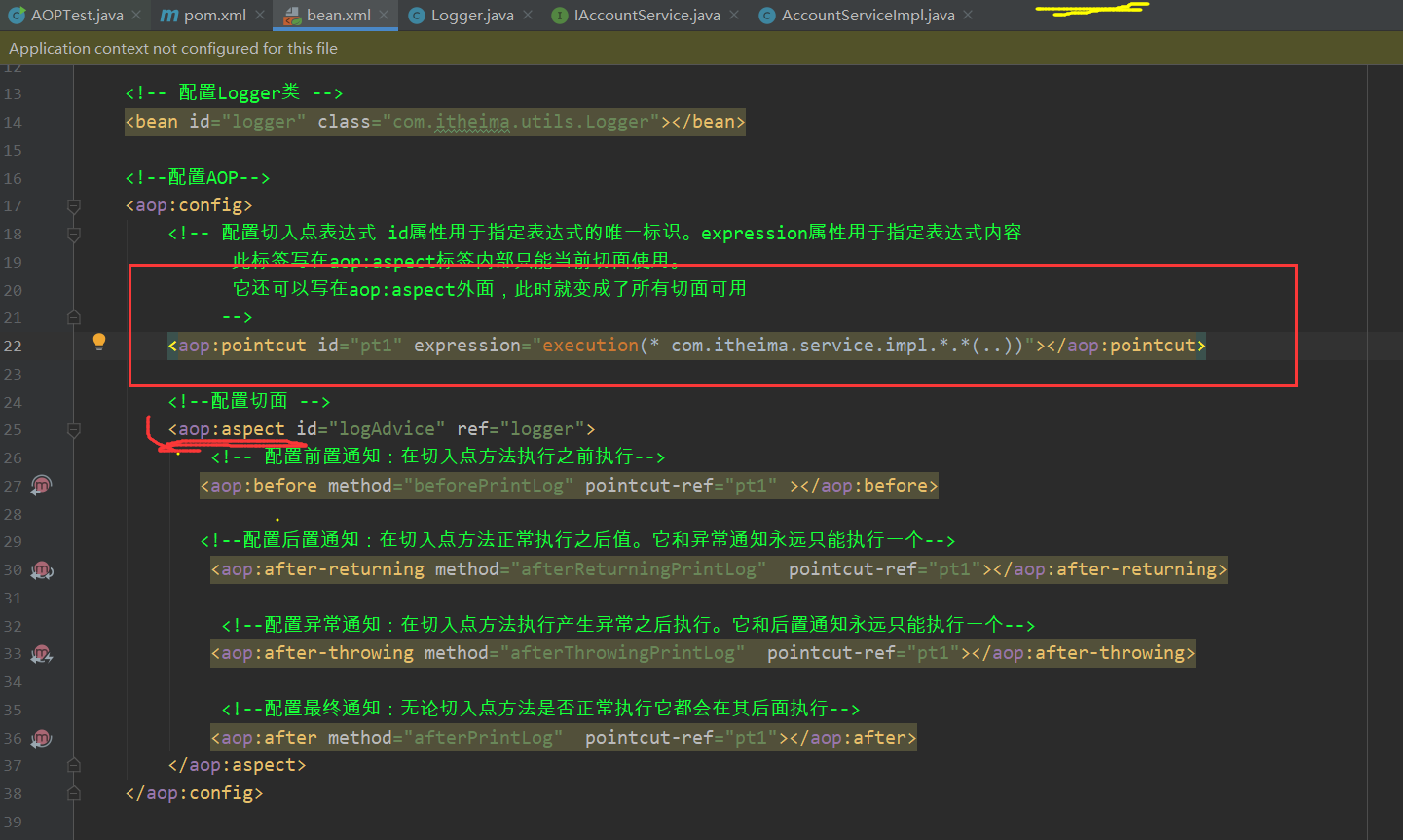Switch to the Logger.java tab

click(x=472, y=16)
